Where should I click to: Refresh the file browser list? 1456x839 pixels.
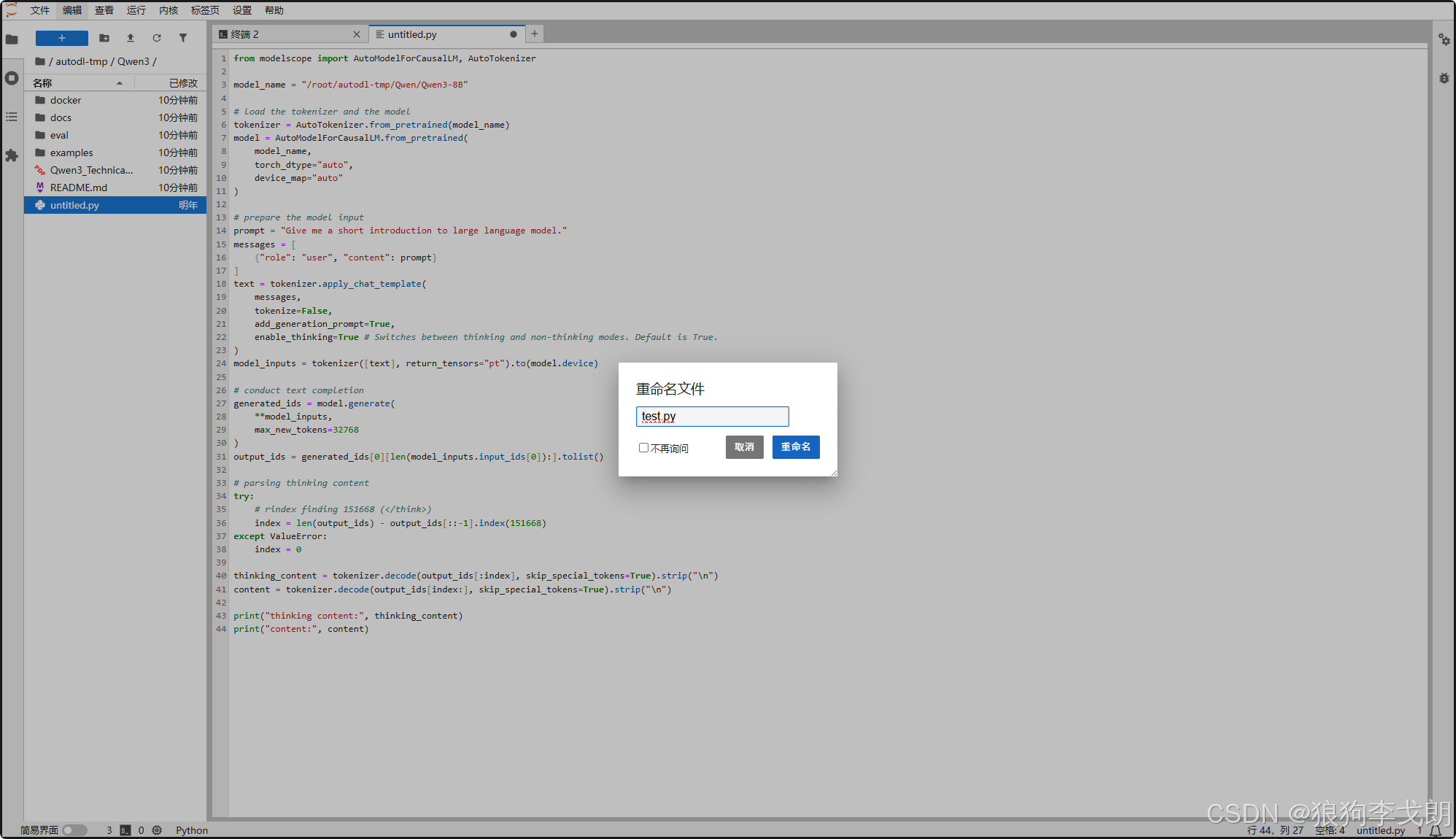(157, 38)
